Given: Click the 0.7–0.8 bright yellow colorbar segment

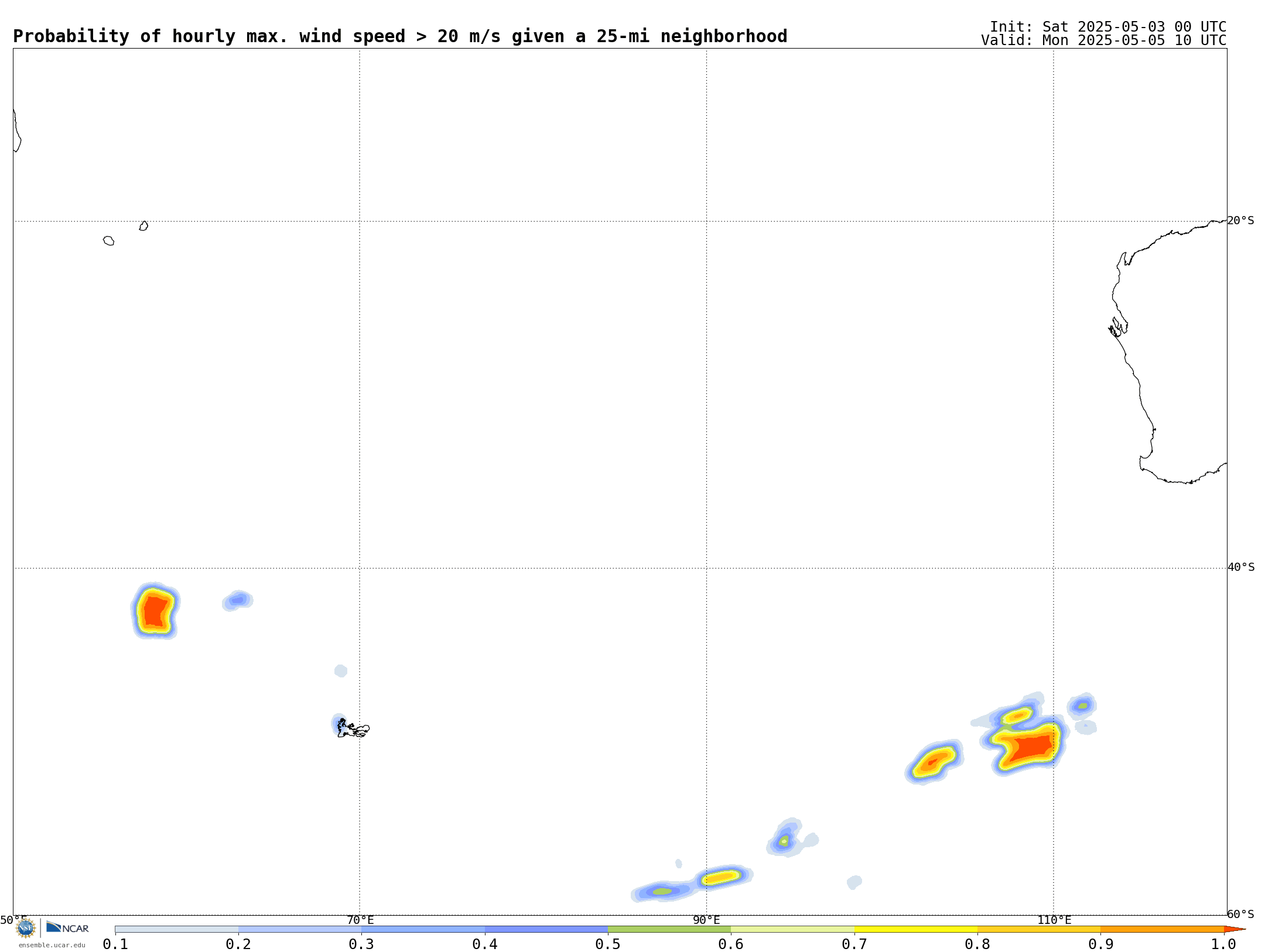Looking at the screenshot, I should pyautogui.click(x=916, y=929).
